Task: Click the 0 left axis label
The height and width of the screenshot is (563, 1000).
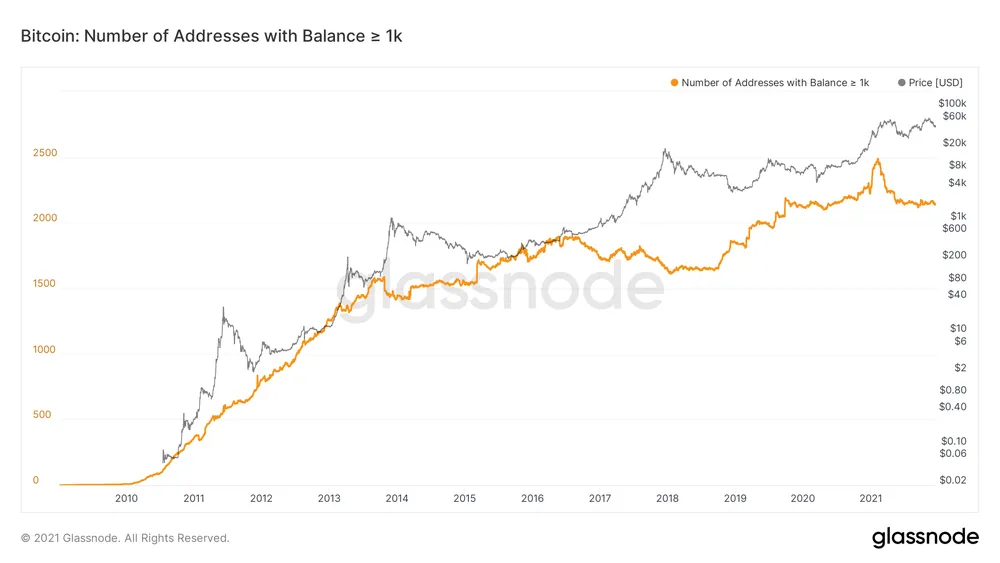Action: tap(36, 480)
